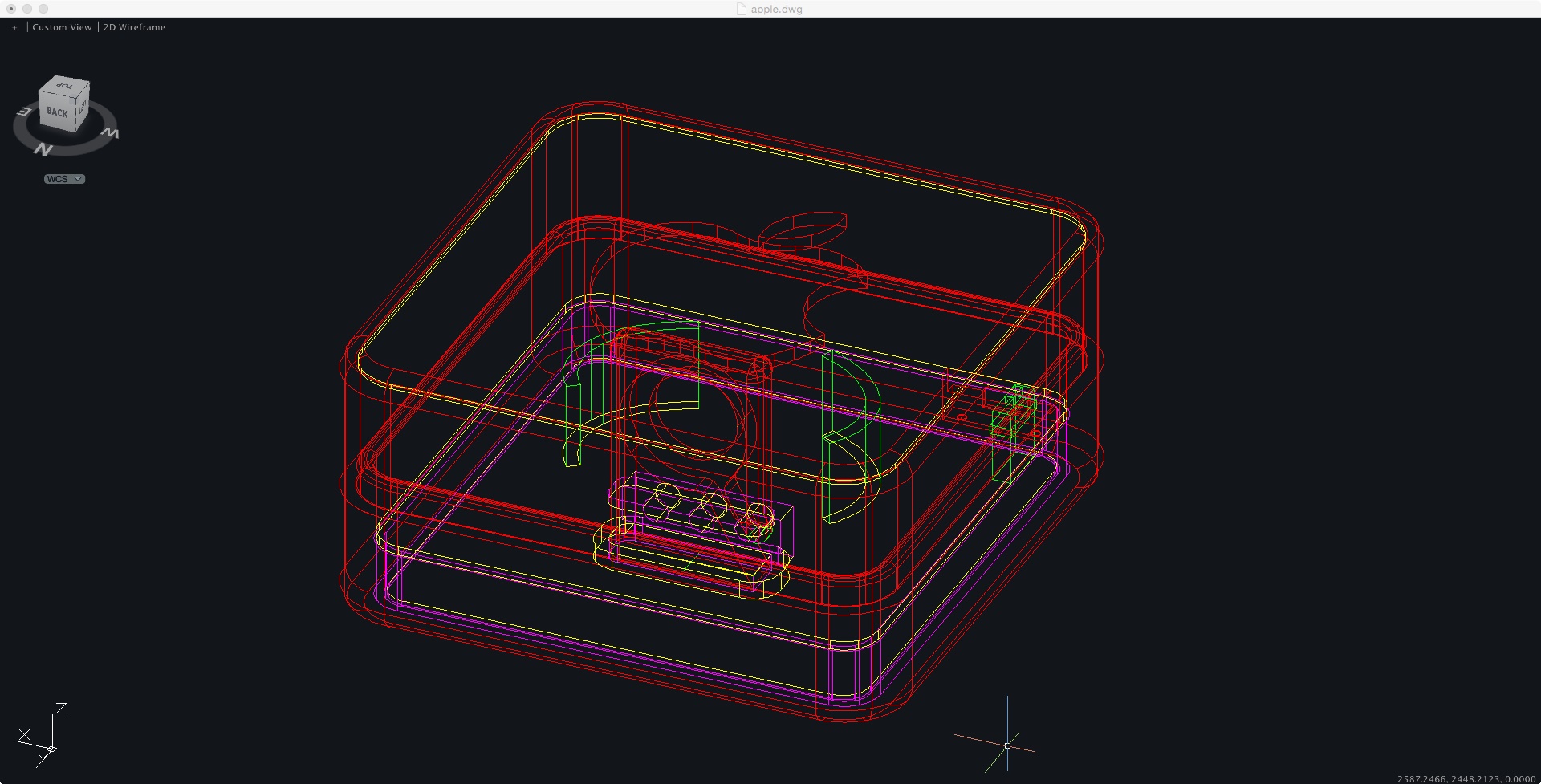This screenshot has width=1541, height=784.
Task: Close the apple.dwg window
Action: [x=11, y=9]
